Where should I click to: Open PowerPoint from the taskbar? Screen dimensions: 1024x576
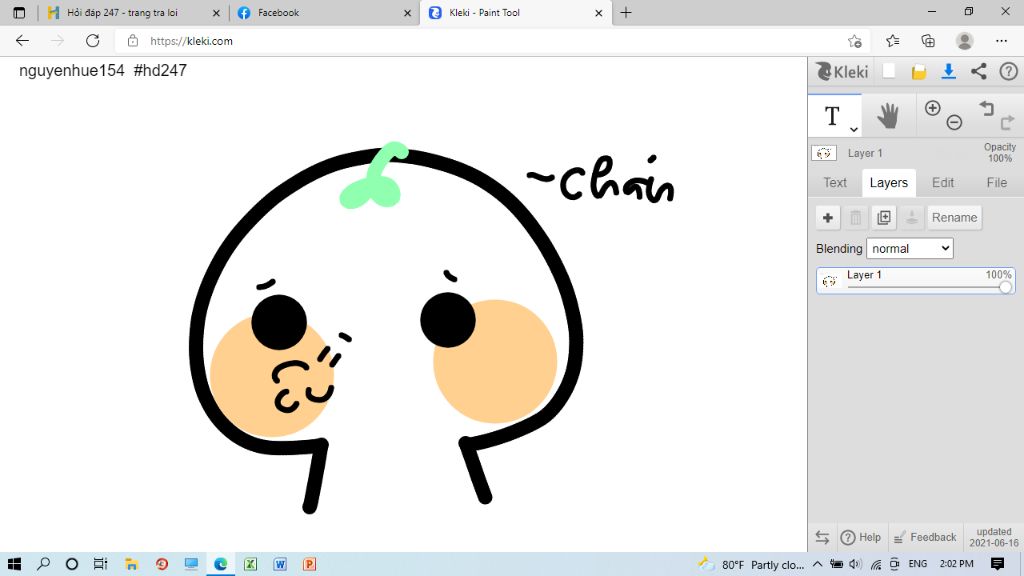tap(310, 564)
